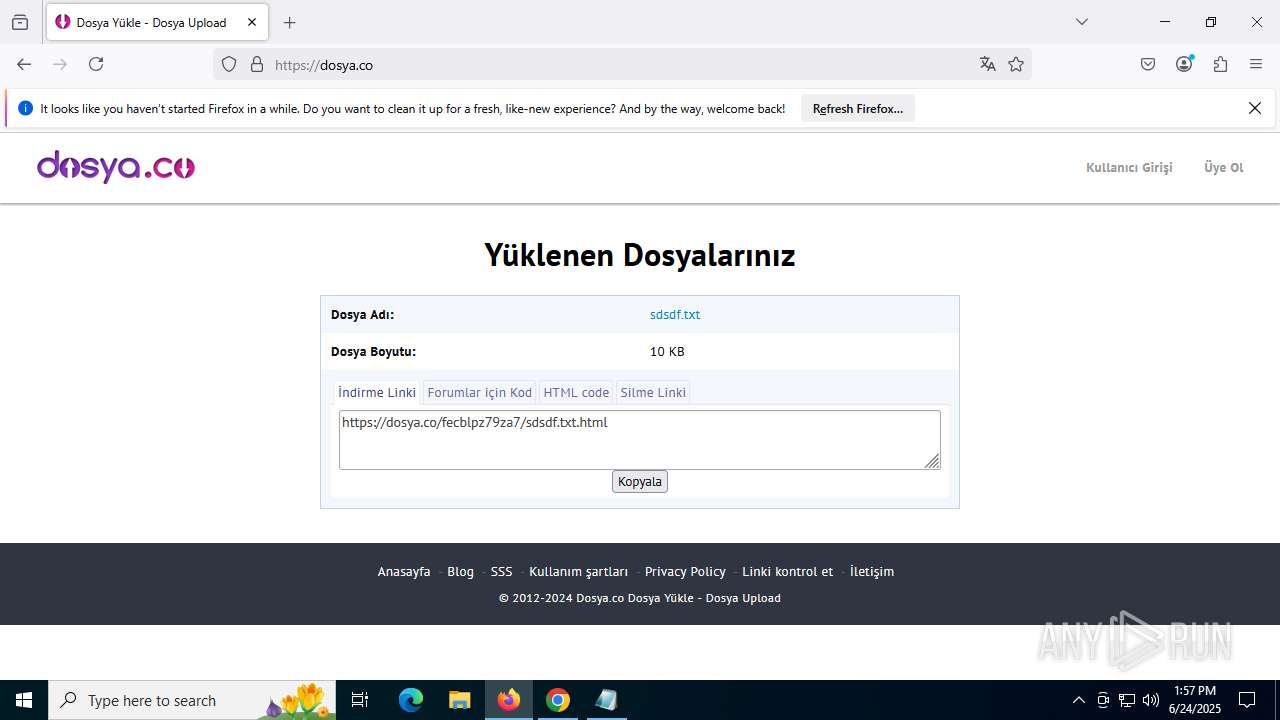Click the Kopyala copy button

[640, 481]
